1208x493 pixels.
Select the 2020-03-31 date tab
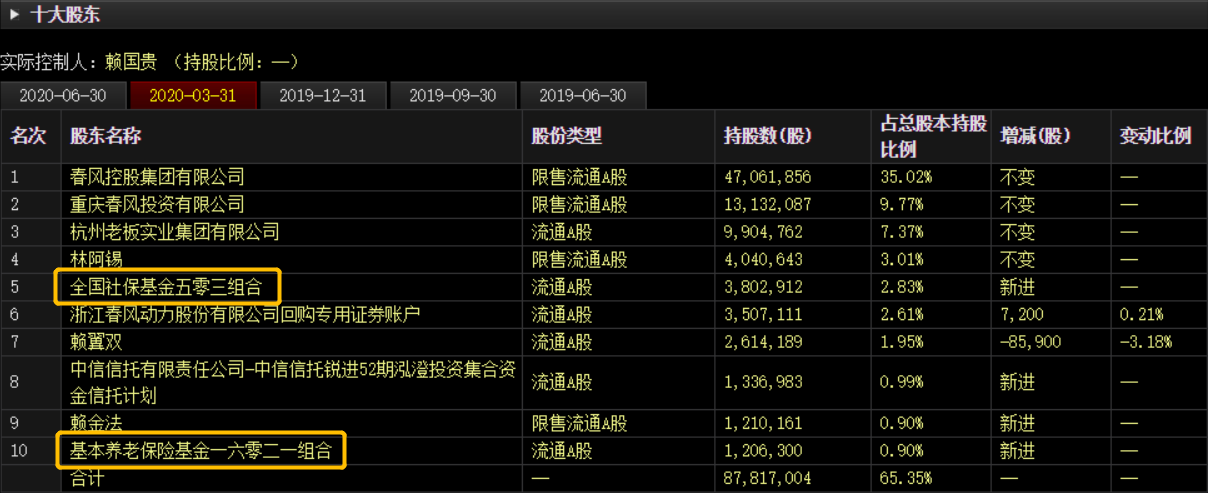click(x=193, y=96)
